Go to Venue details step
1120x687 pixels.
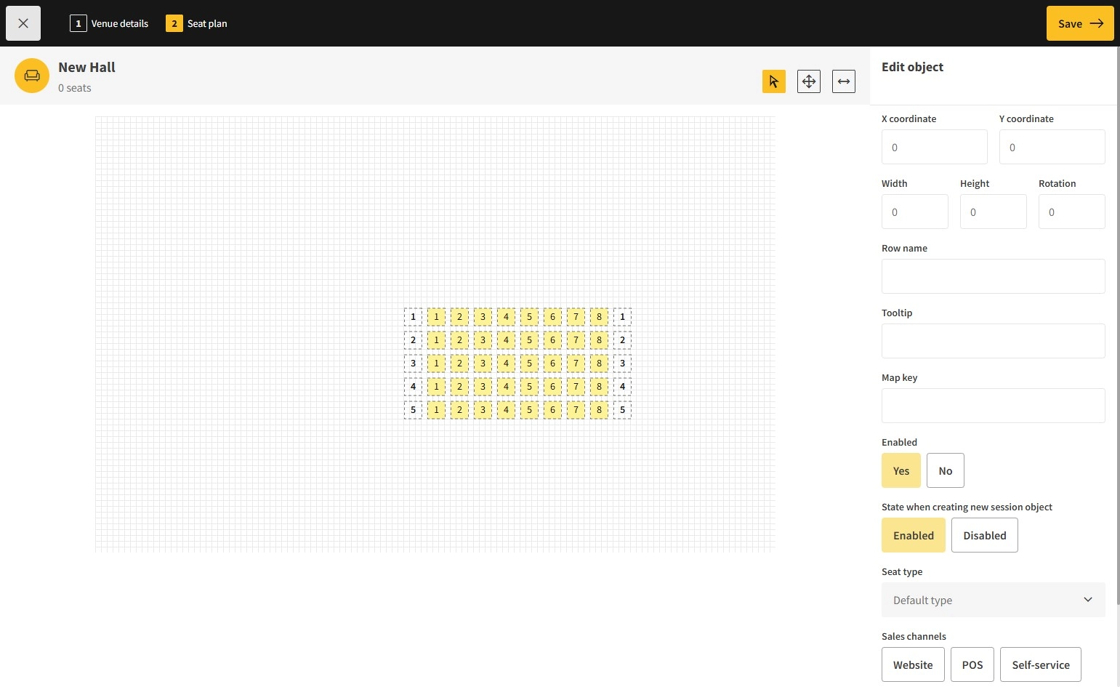(x=109, y=23)
